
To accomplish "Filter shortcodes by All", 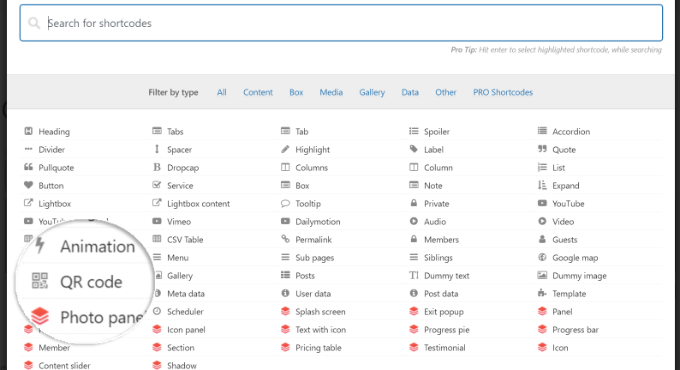I will coord(222,92).
